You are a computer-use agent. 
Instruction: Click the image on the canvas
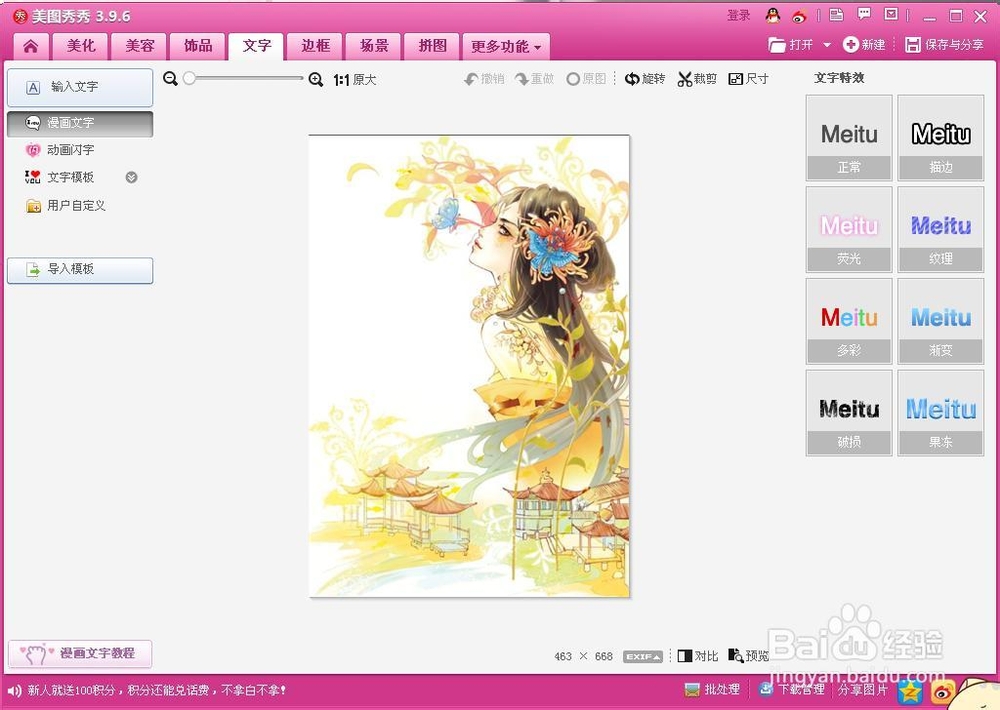tap(469, 366)
